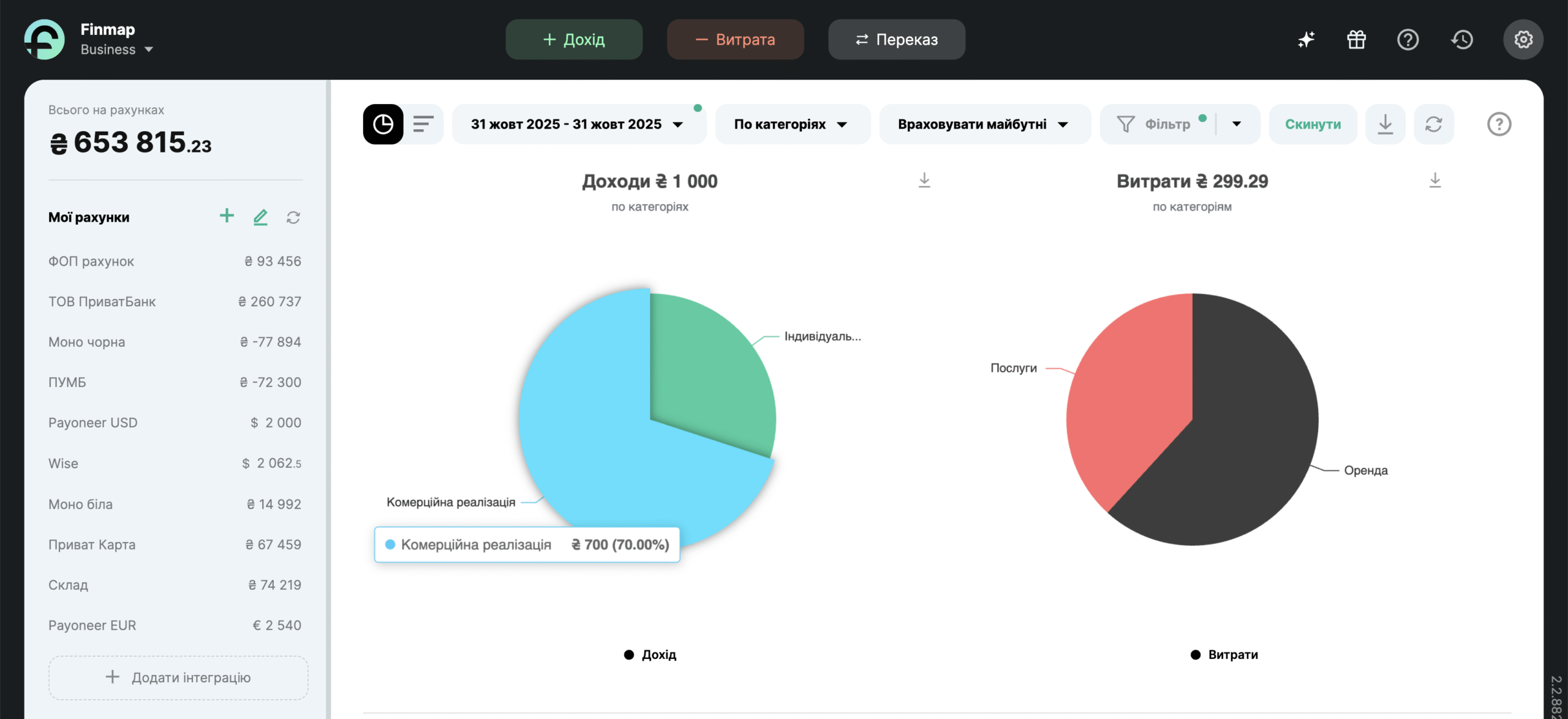
Task: Open the history clock icon
Action: 1461,40
